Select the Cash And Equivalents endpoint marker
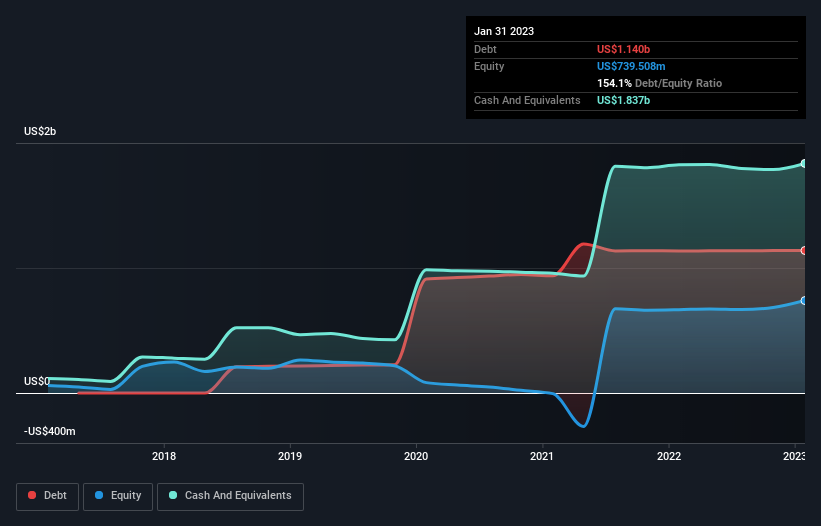 (x=803, y=164)
